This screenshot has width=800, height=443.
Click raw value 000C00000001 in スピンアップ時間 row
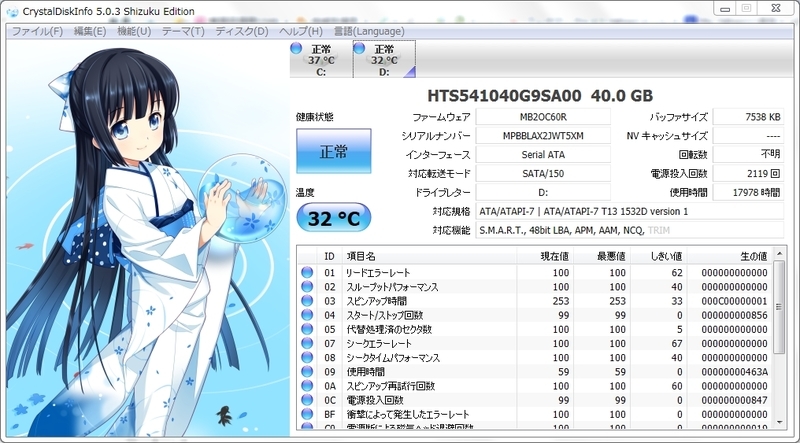(x=734, y=301)
